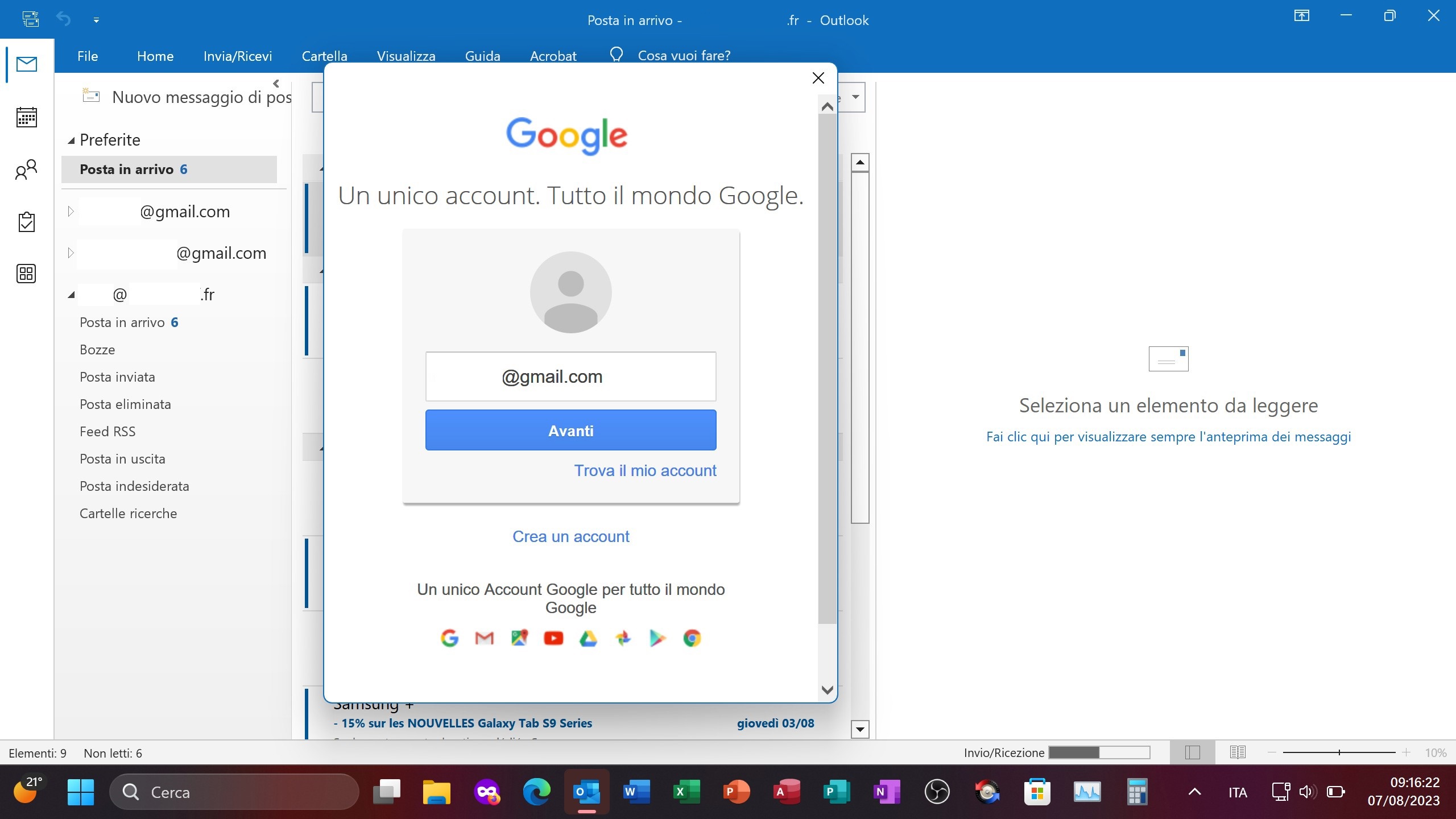Click the Cosa vuoi fare search box

(x=684, y=56)
